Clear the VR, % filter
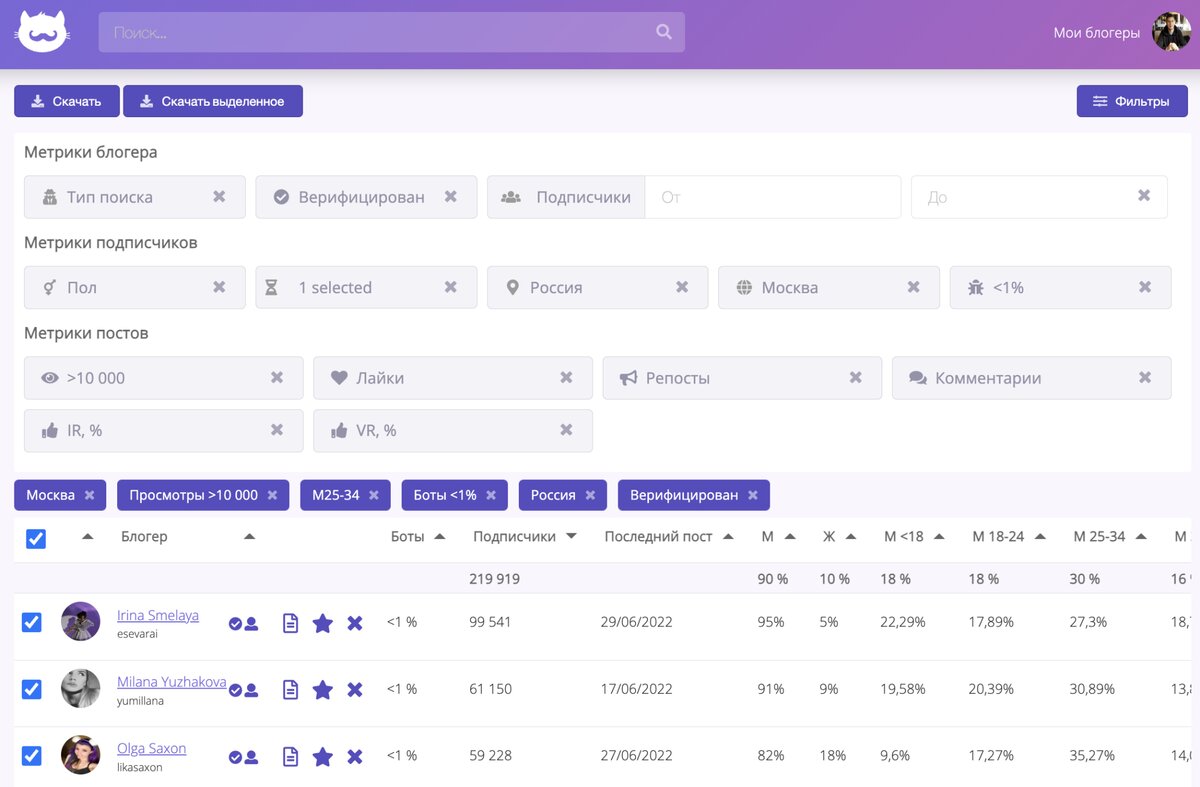This screenshot has width=1200, height=787. pos(566,430)
